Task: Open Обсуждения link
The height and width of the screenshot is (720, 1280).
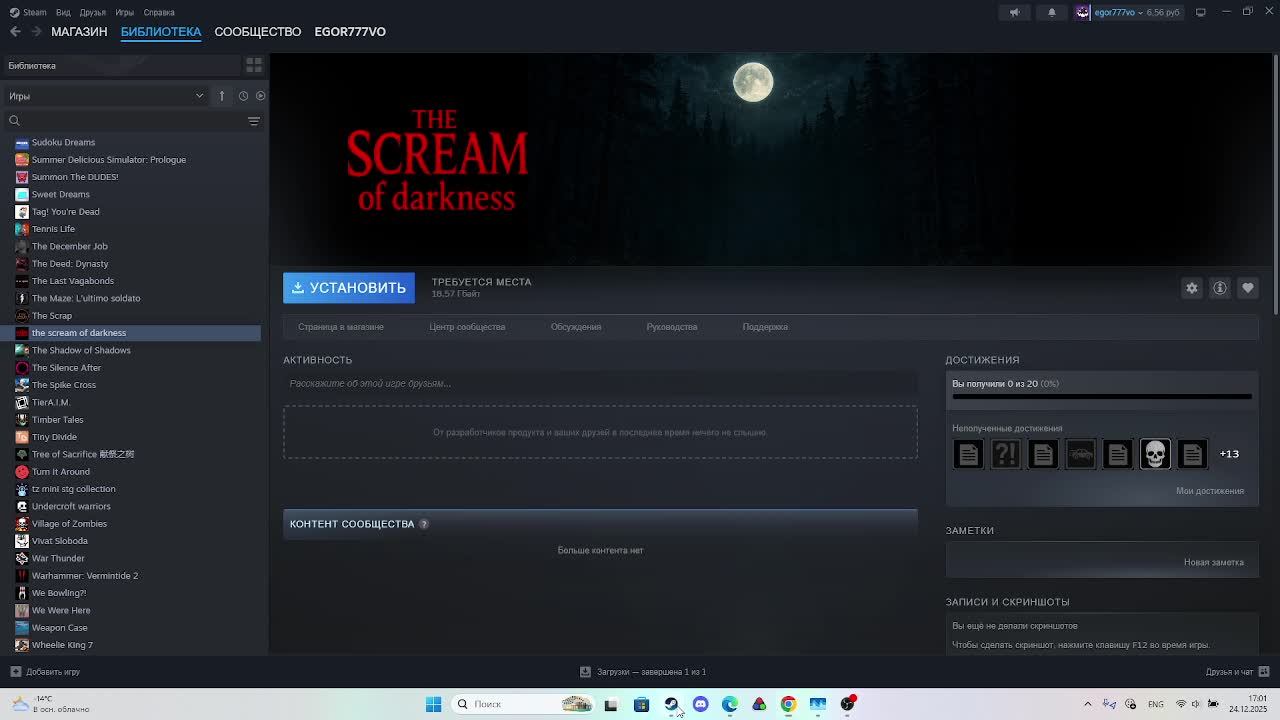Action: pos(576,327)
